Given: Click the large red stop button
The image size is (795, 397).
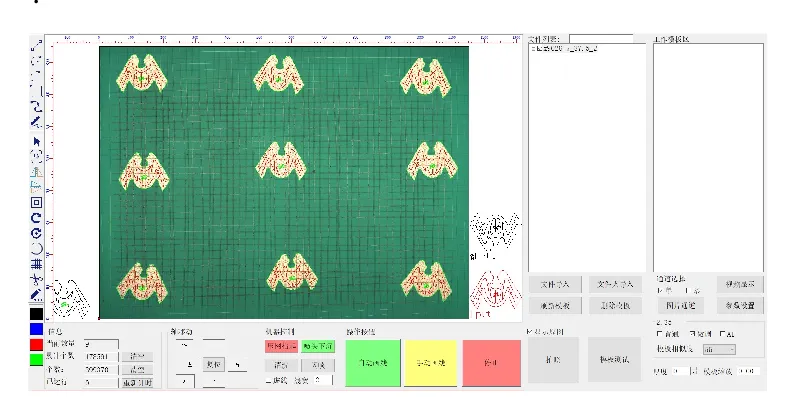Looking at the screenshot, I should tap(492, 363).
